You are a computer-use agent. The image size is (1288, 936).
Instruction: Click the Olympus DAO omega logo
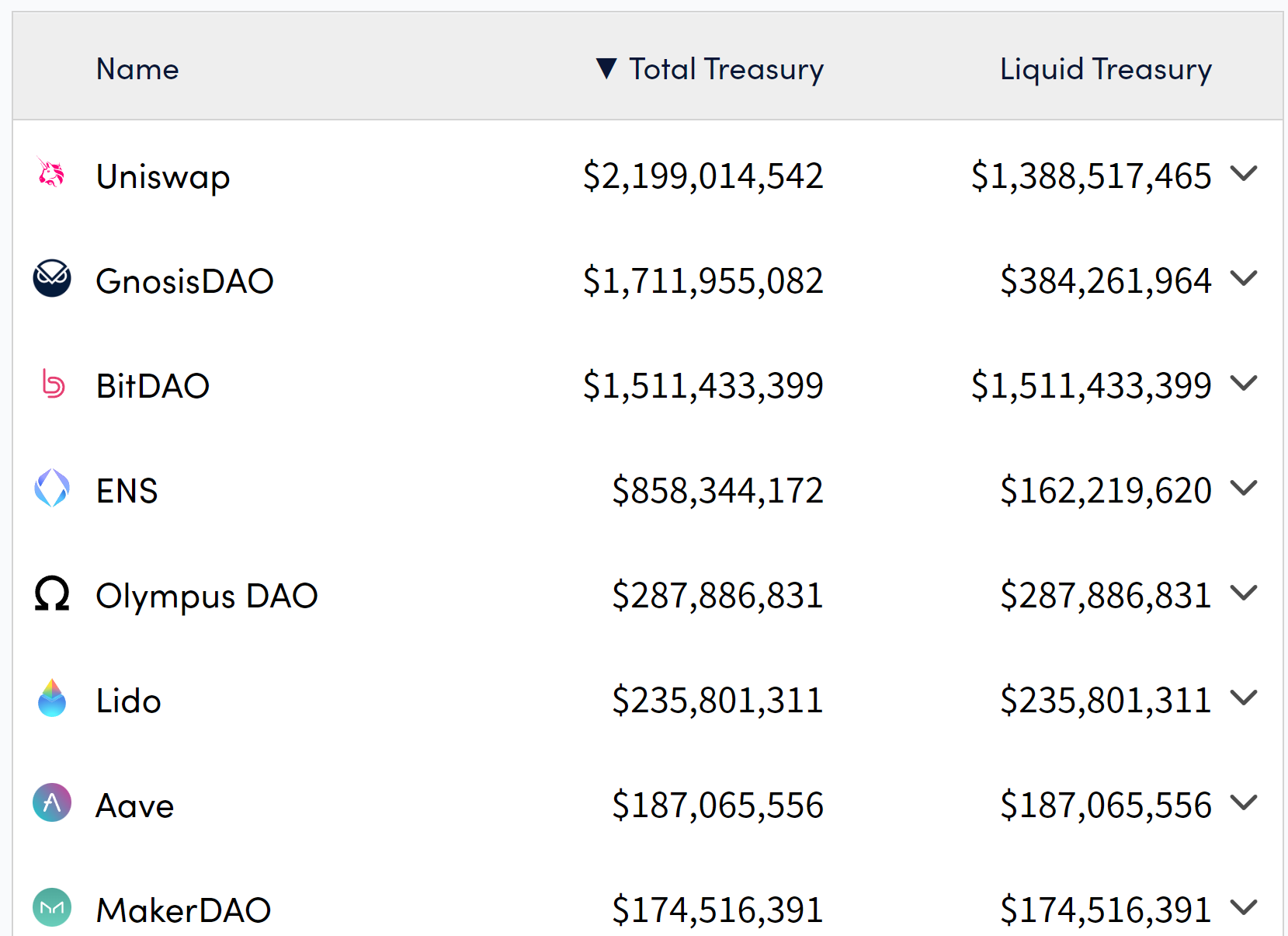click(x=52, y=593)
